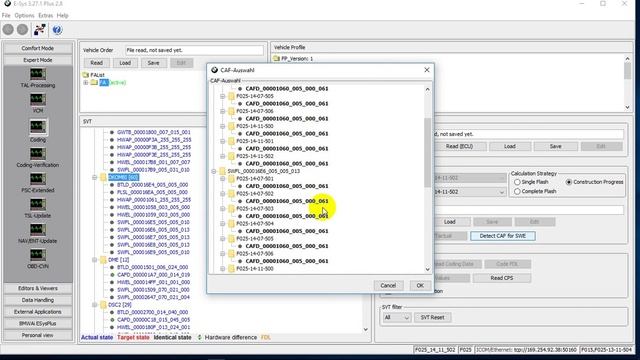Screen dimensions: 640x360
Task: Open Data Handling section
Action: point(38,300)
